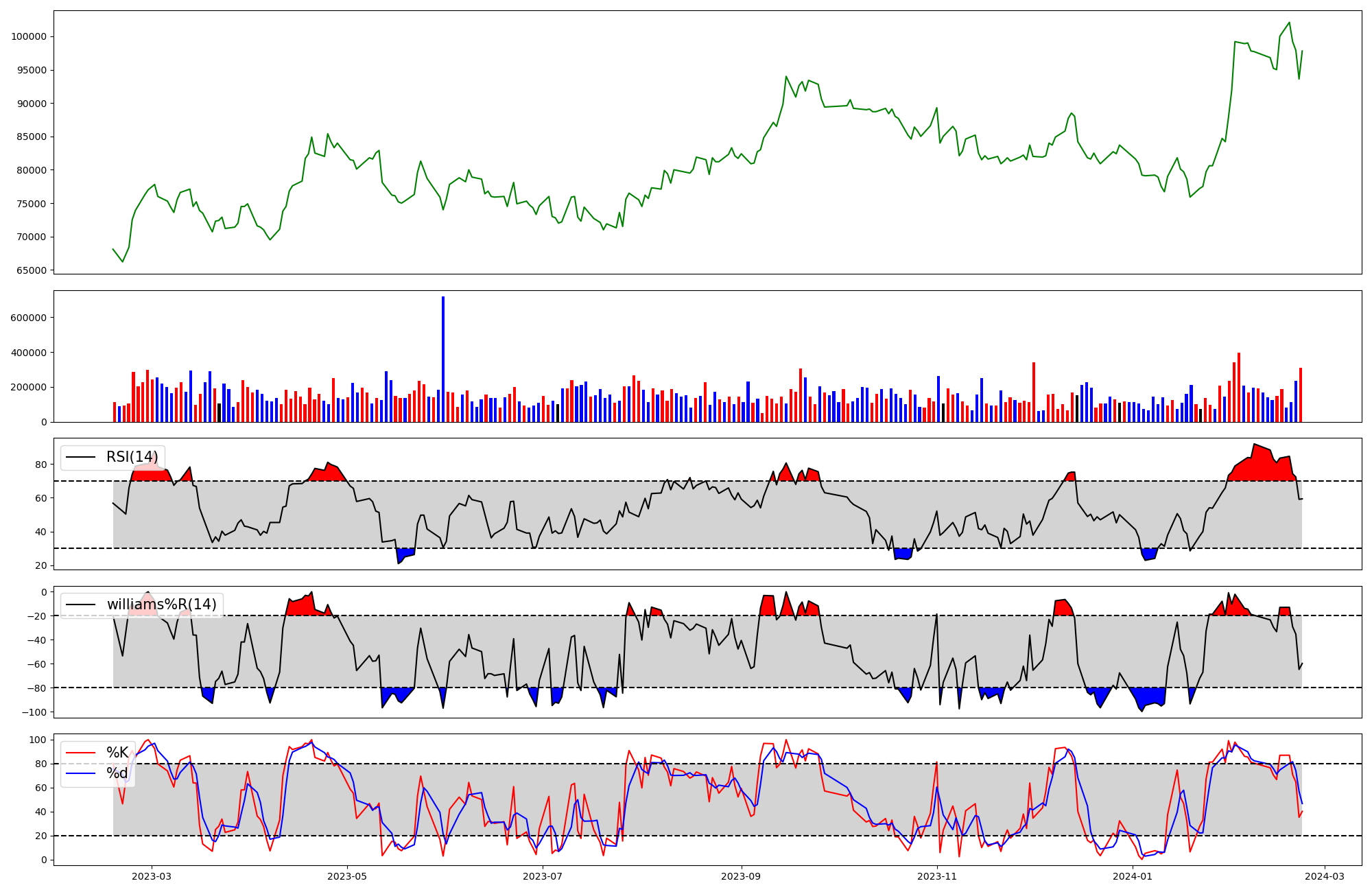Click the 100000 price axis tick label

pos(29,37)
